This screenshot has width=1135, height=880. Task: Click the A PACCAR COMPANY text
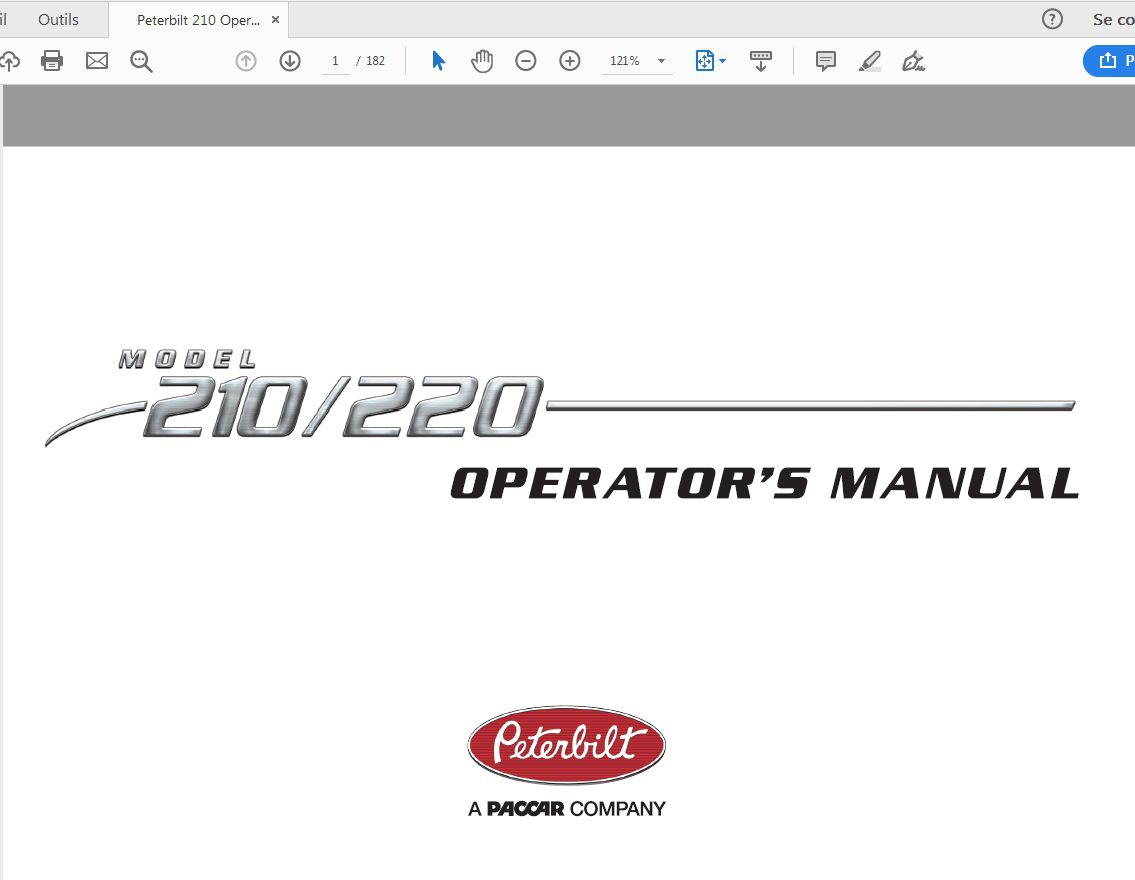click(x=567, y=808)
